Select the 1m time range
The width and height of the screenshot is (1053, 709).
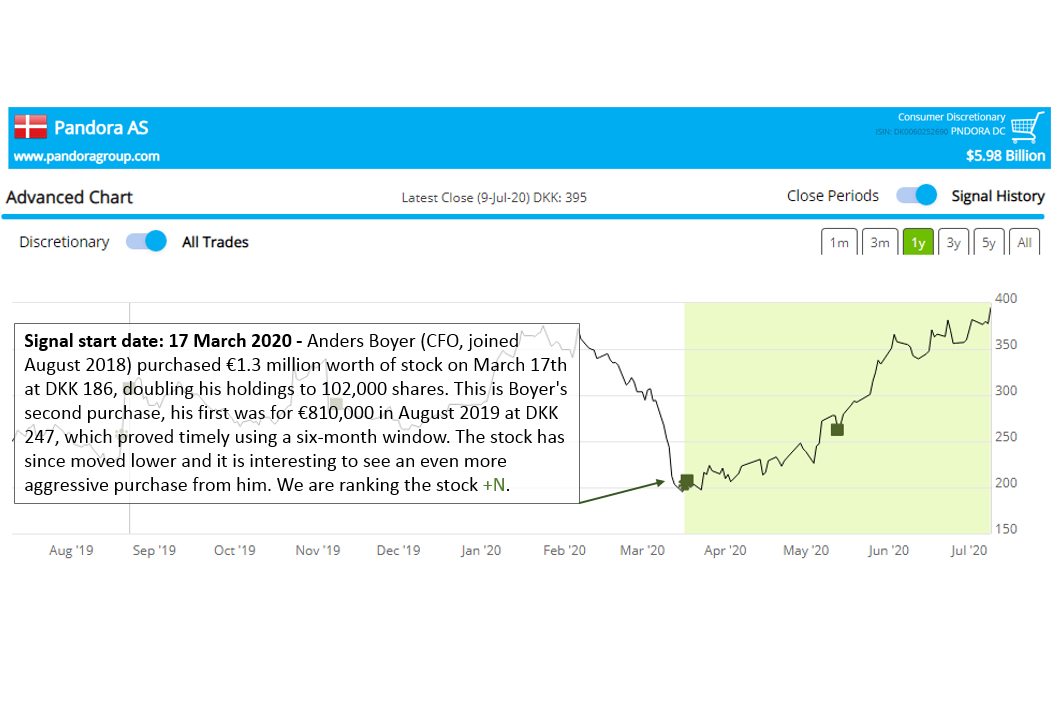(839, 243)
